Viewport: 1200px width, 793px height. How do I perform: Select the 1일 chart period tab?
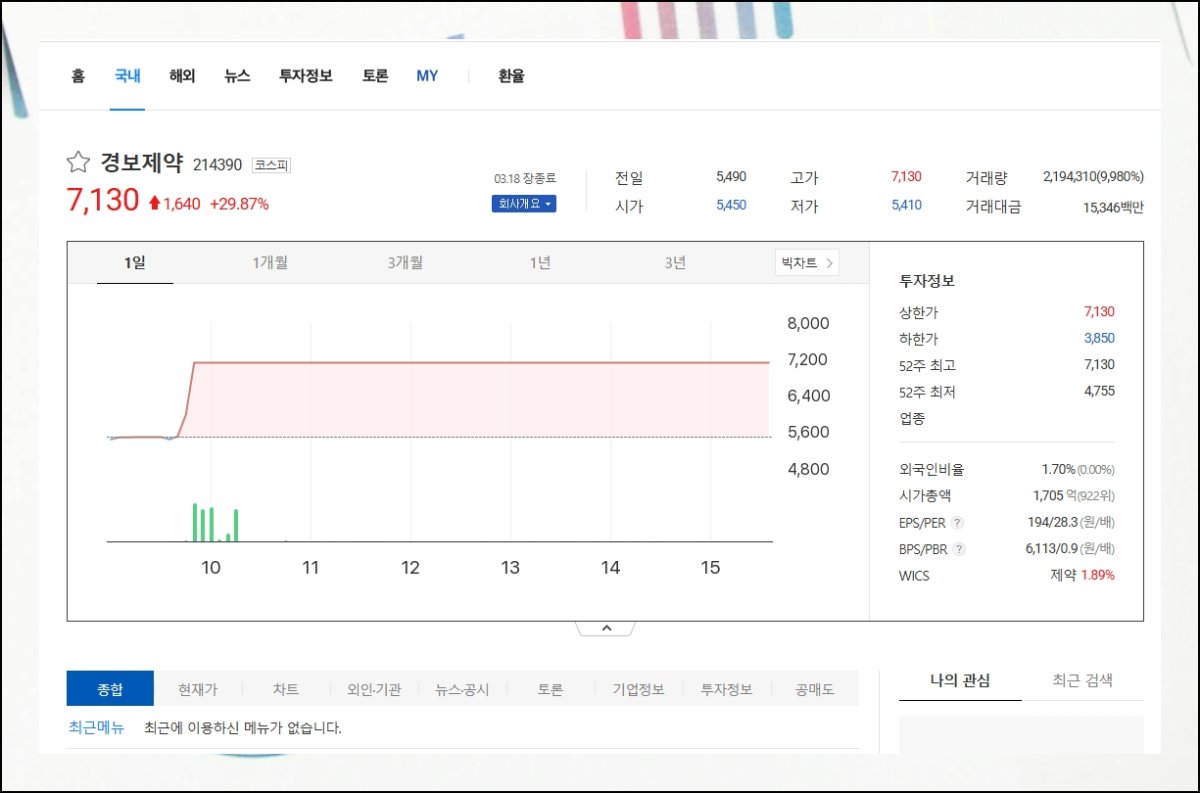tap(135, 263)
